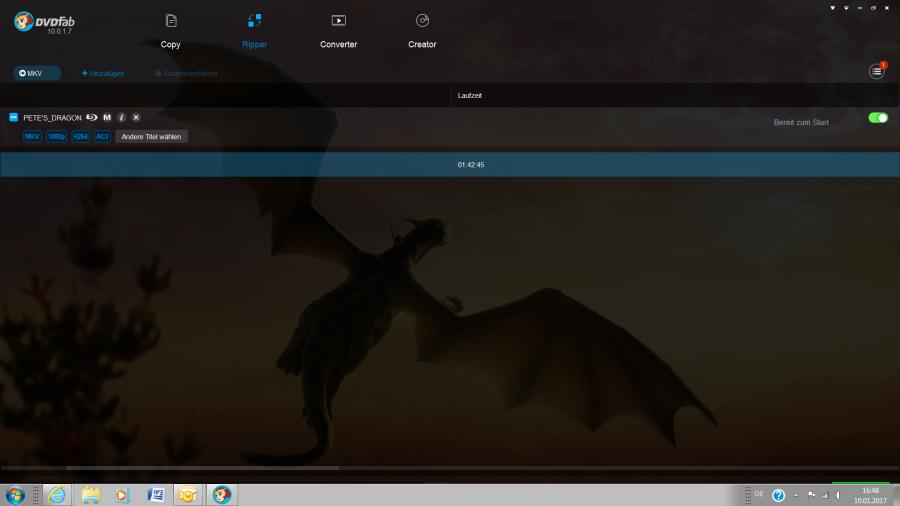Select the title row with runtime 01:42:45

(450, 165)
